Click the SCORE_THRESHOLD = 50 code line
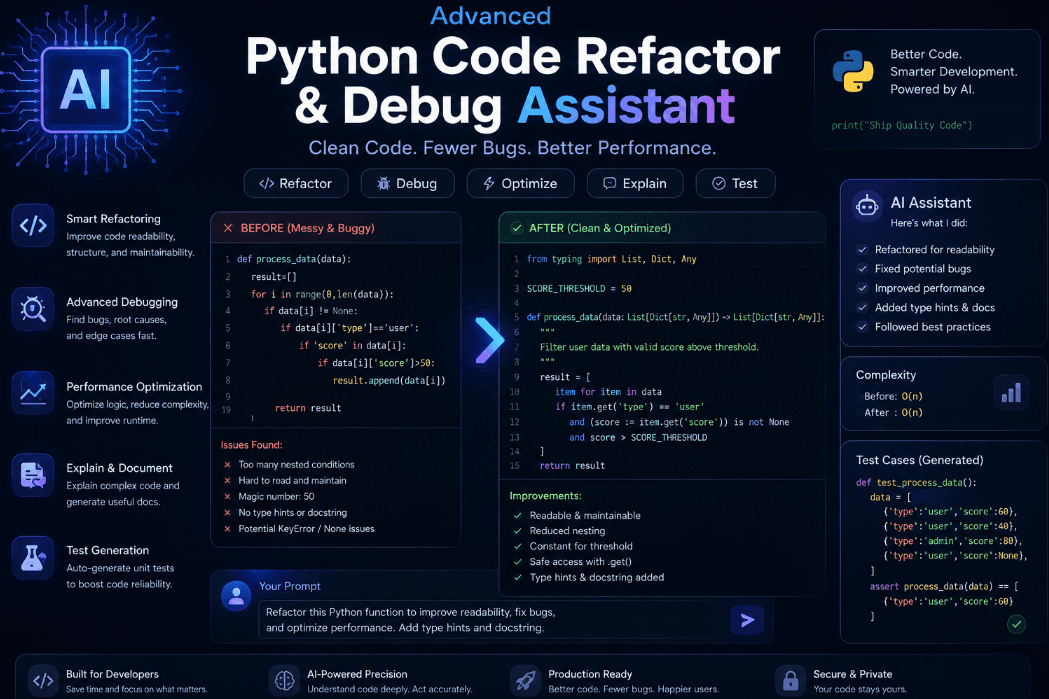The image size is (1049, 699). [x=579, y=289]
